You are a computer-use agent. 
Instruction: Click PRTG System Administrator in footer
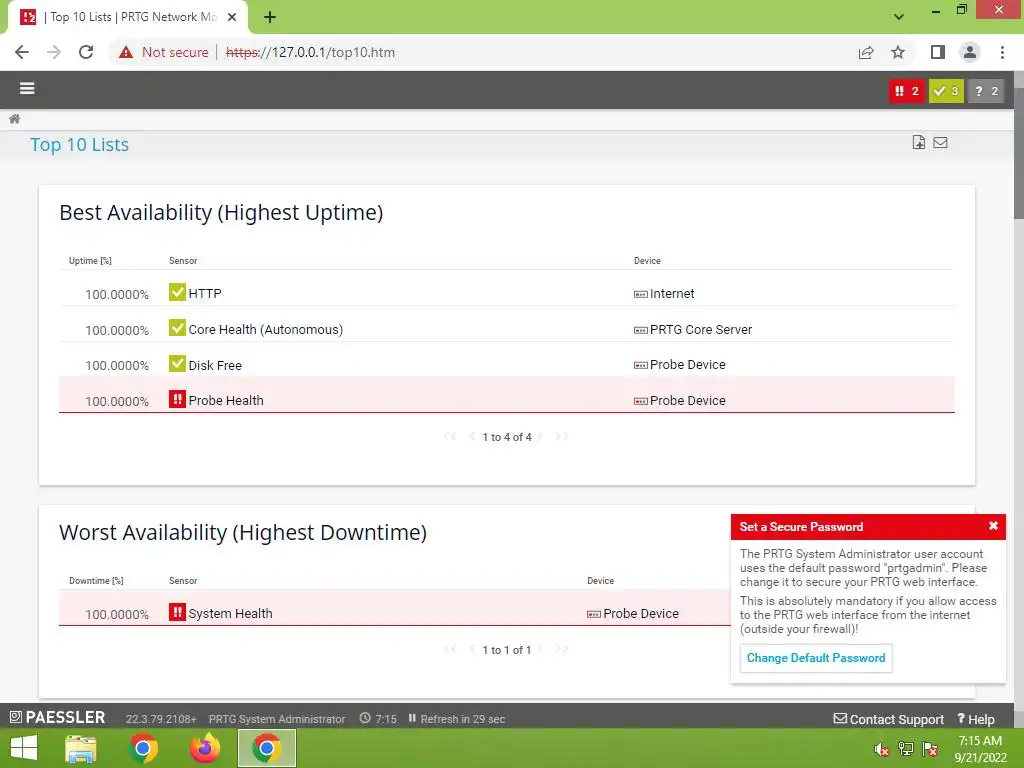pyautogui.click(x=277, y=719)
